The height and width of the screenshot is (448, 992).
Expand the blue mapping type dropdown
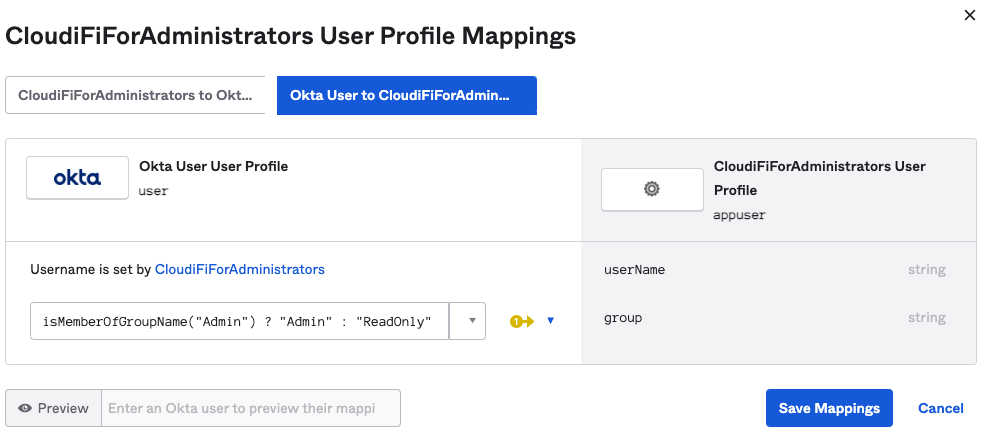pyautogui.click(x=550, y=321)
